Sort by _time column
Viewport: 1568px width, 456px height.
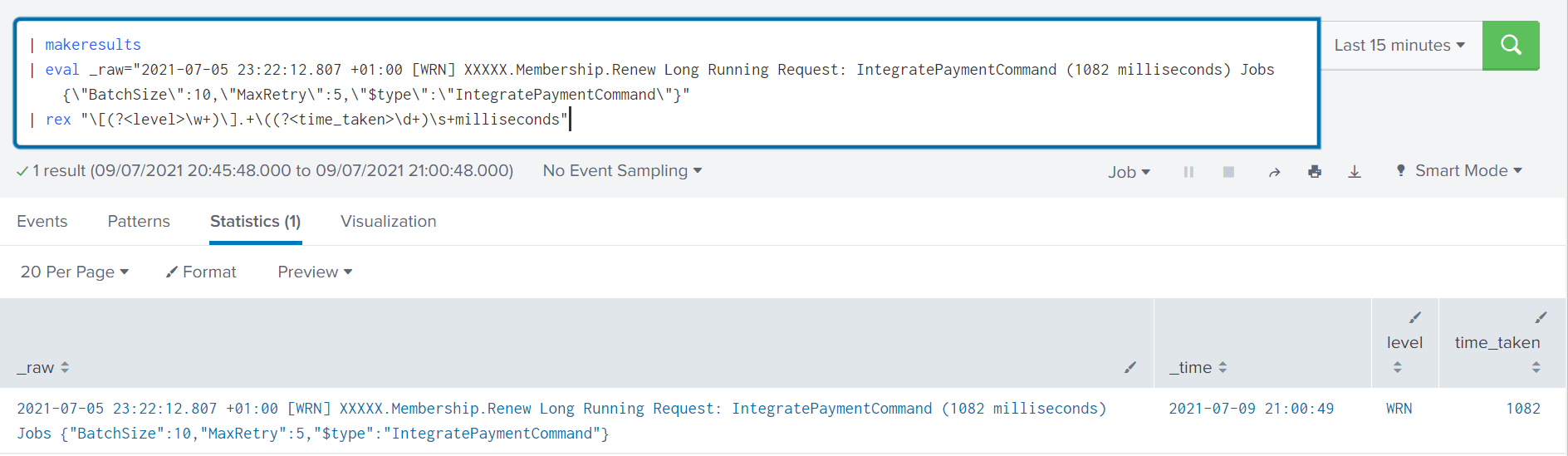pyautogui.click(x=1198, y=367)
